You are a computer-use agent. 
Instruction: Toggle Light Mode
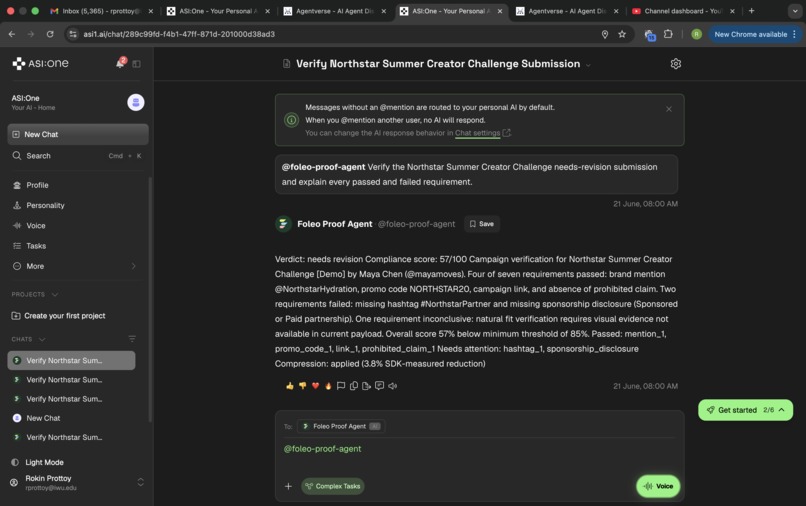point(39,462)
